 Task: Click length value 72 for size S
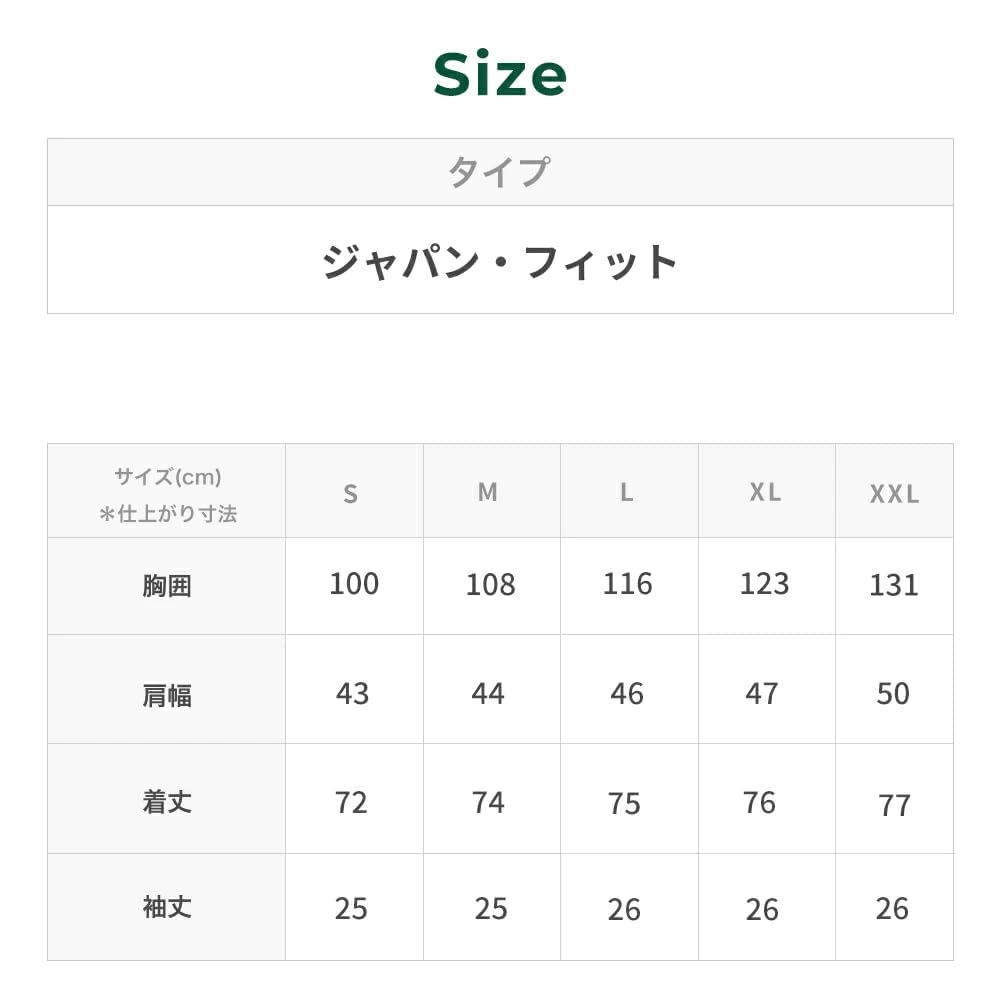tap(351, 803)
